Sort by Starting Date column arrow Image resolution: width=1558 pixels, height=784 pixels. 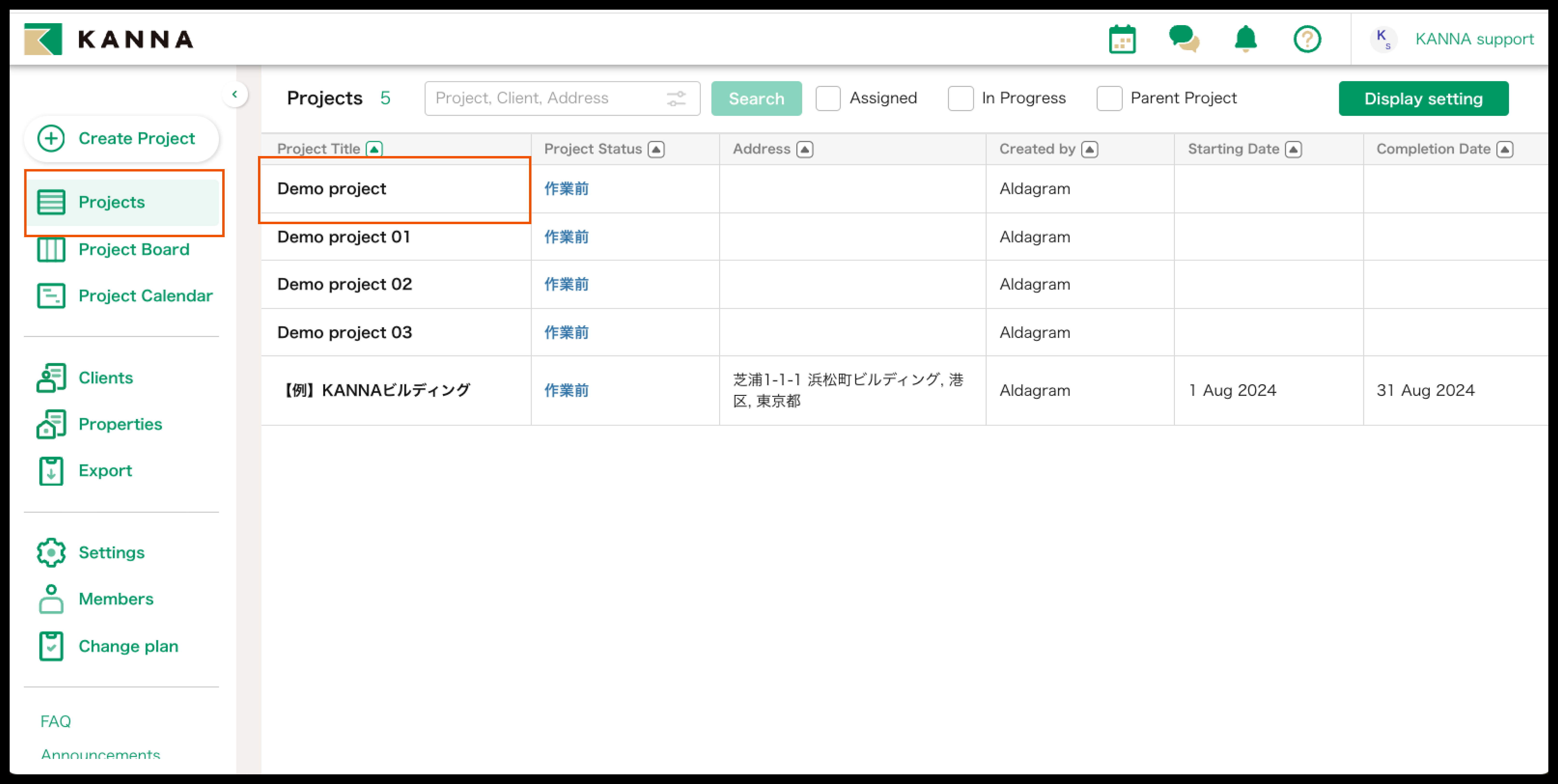click(1293, 150)
